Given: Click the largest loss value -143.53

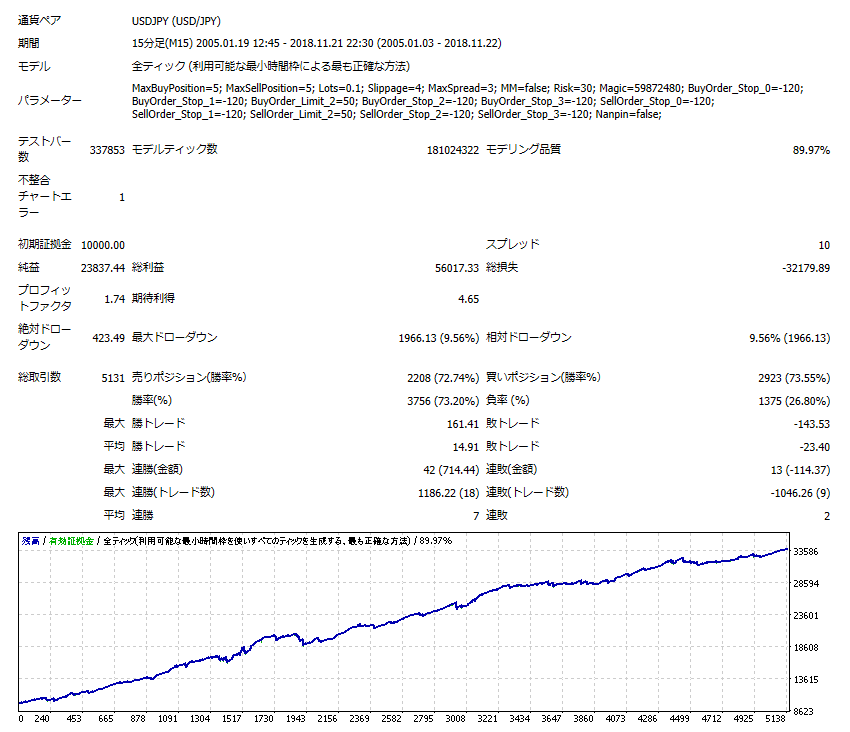Looking at the screenshot, I should click(812, 424).
